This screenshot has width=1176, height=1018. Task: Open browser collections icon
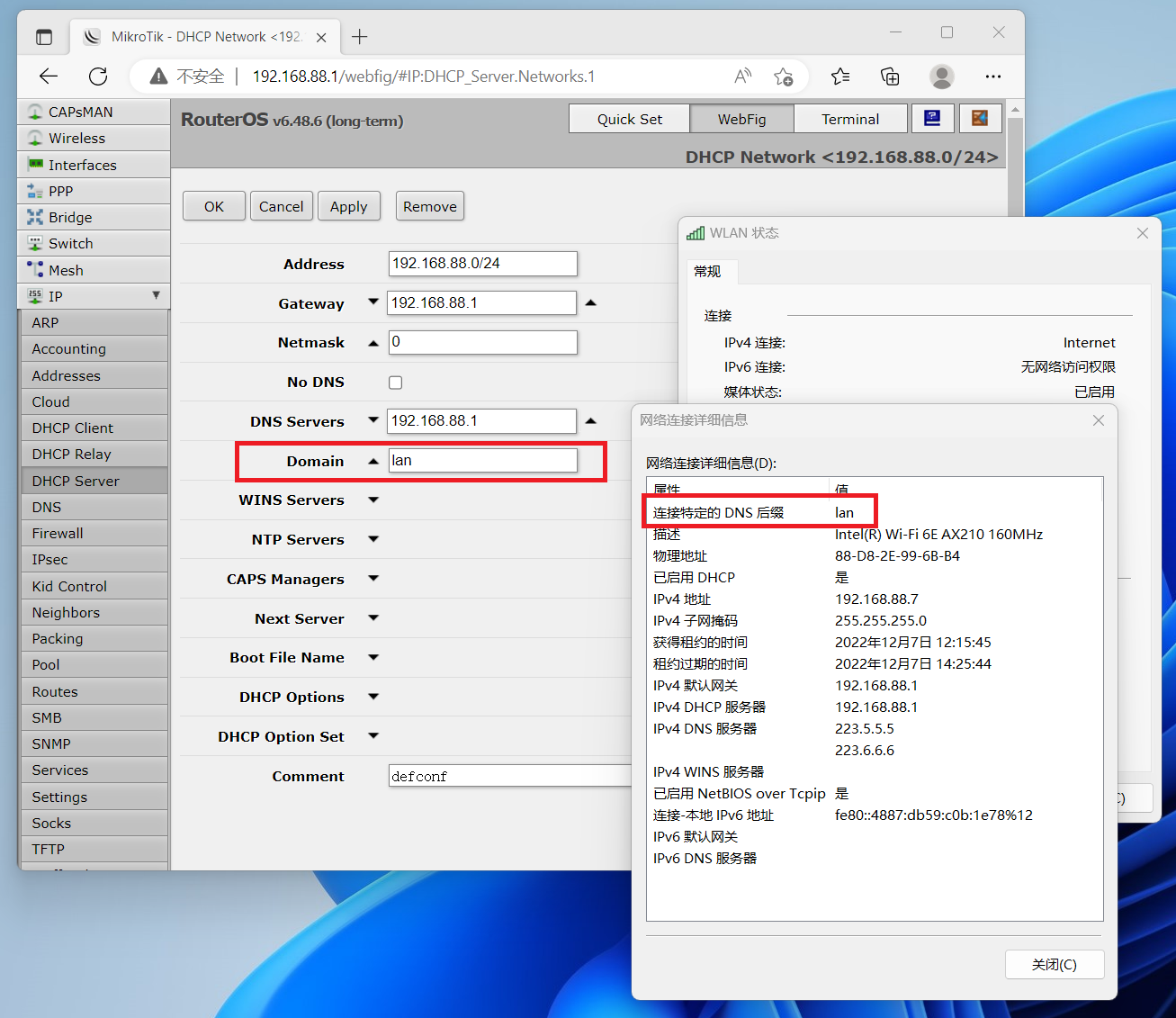pos(890,77)
